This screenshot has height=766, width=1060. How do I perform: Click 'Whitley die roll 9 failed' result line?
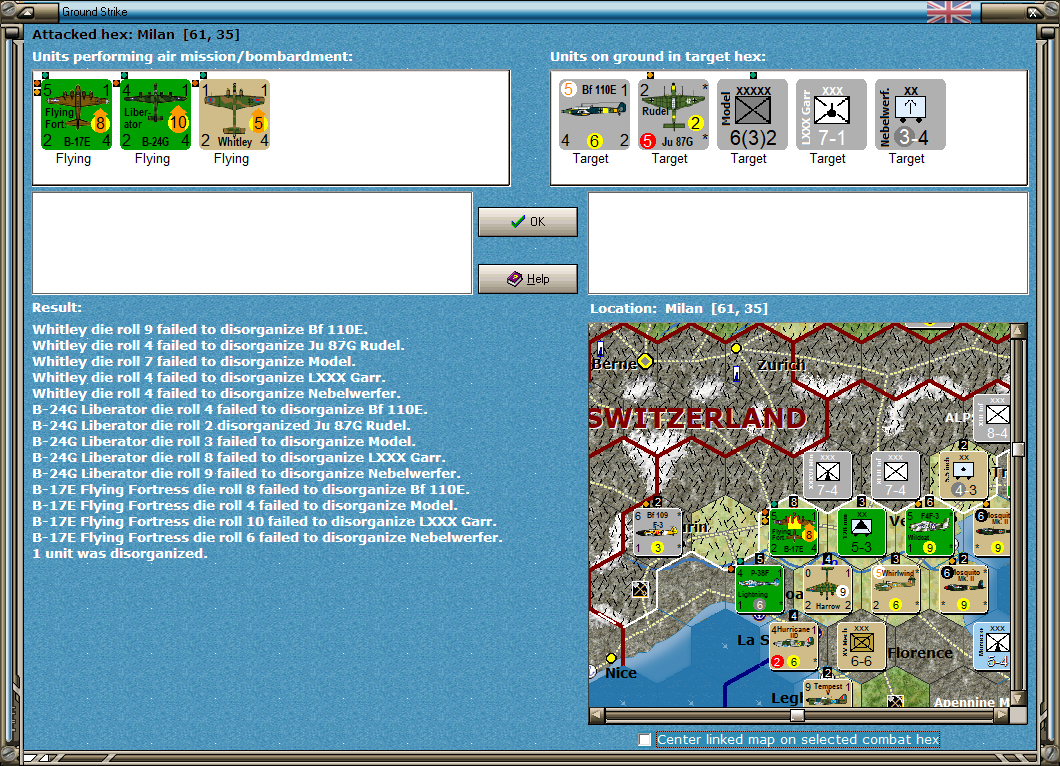pos(200,329)
